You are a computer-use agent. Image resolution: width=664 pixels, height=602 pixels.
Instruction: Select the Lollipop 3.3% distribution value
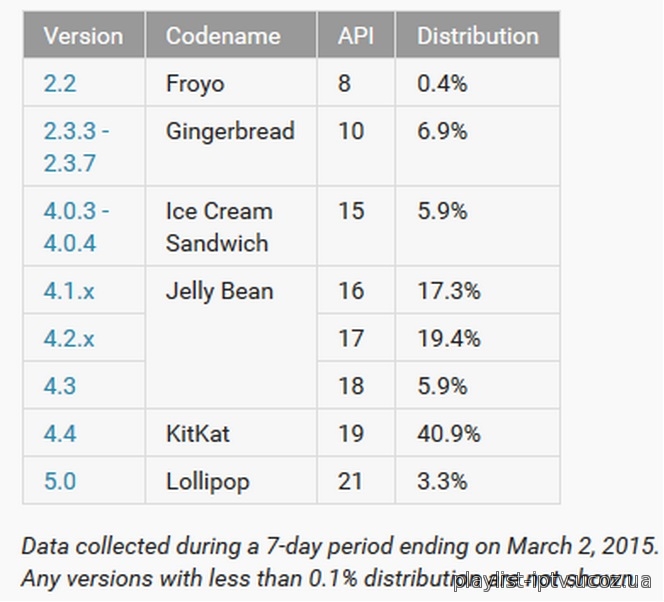442,481
